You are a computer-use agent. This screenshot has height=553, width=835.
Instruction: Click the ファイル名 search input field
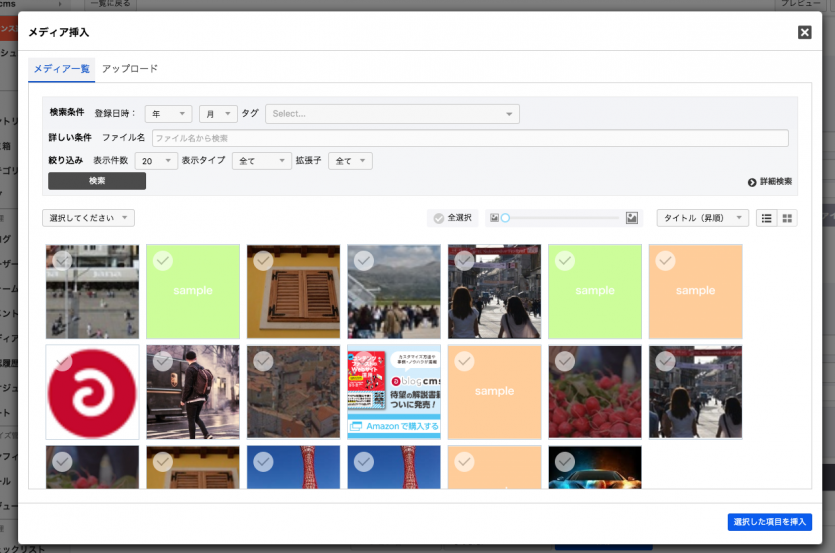pos(469,138)
